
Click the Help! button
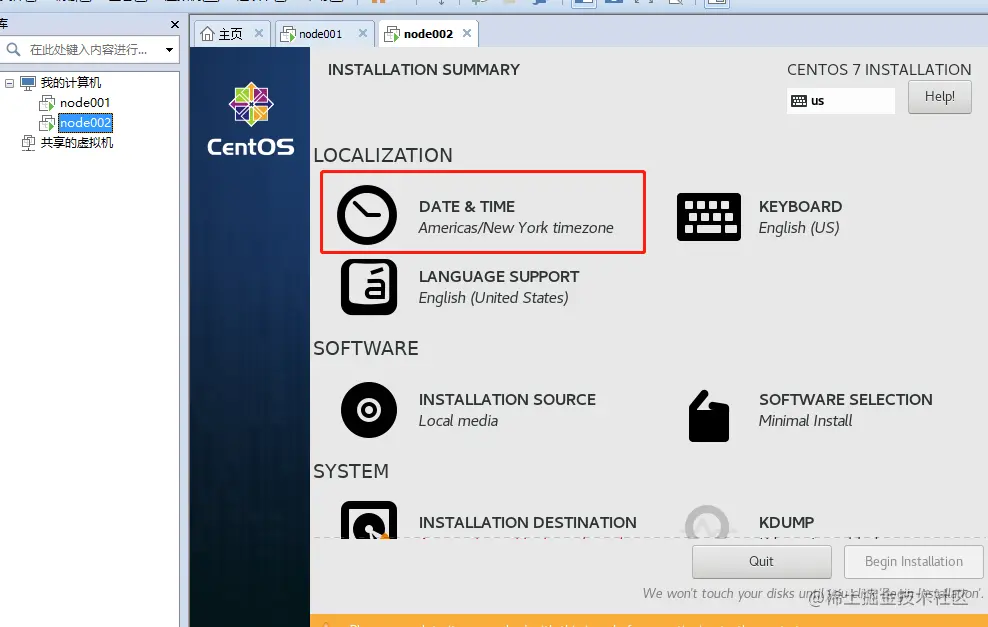[x=939, y=96]
